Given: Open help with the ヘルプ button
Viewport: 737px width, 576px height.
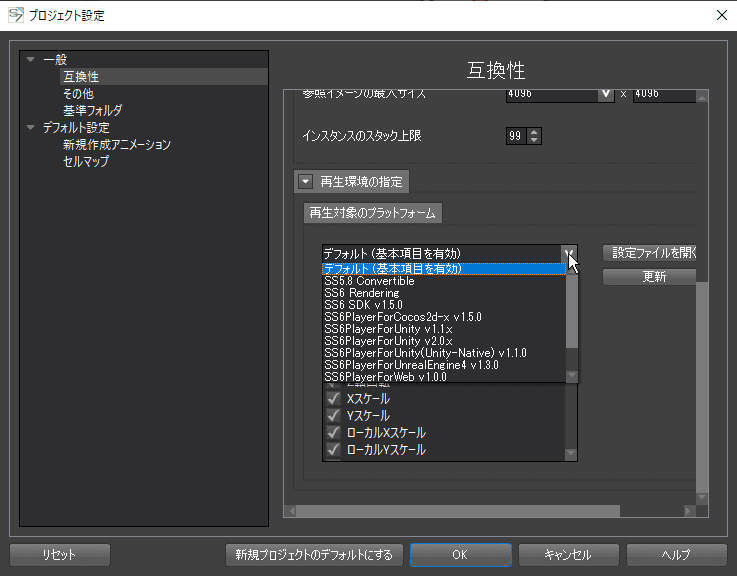Looking at the screenshot, I should (677, 555).
